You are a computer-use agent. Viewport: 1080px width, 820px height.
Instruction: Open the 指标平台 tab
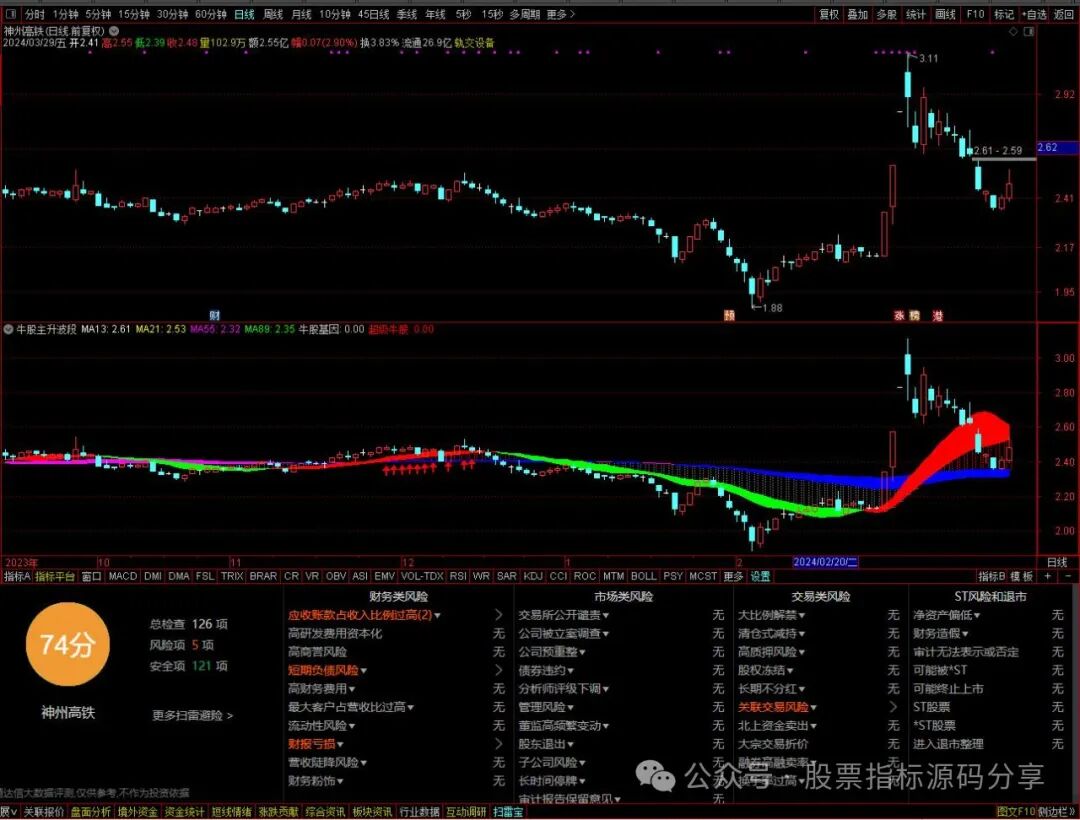tap(54, 576)
